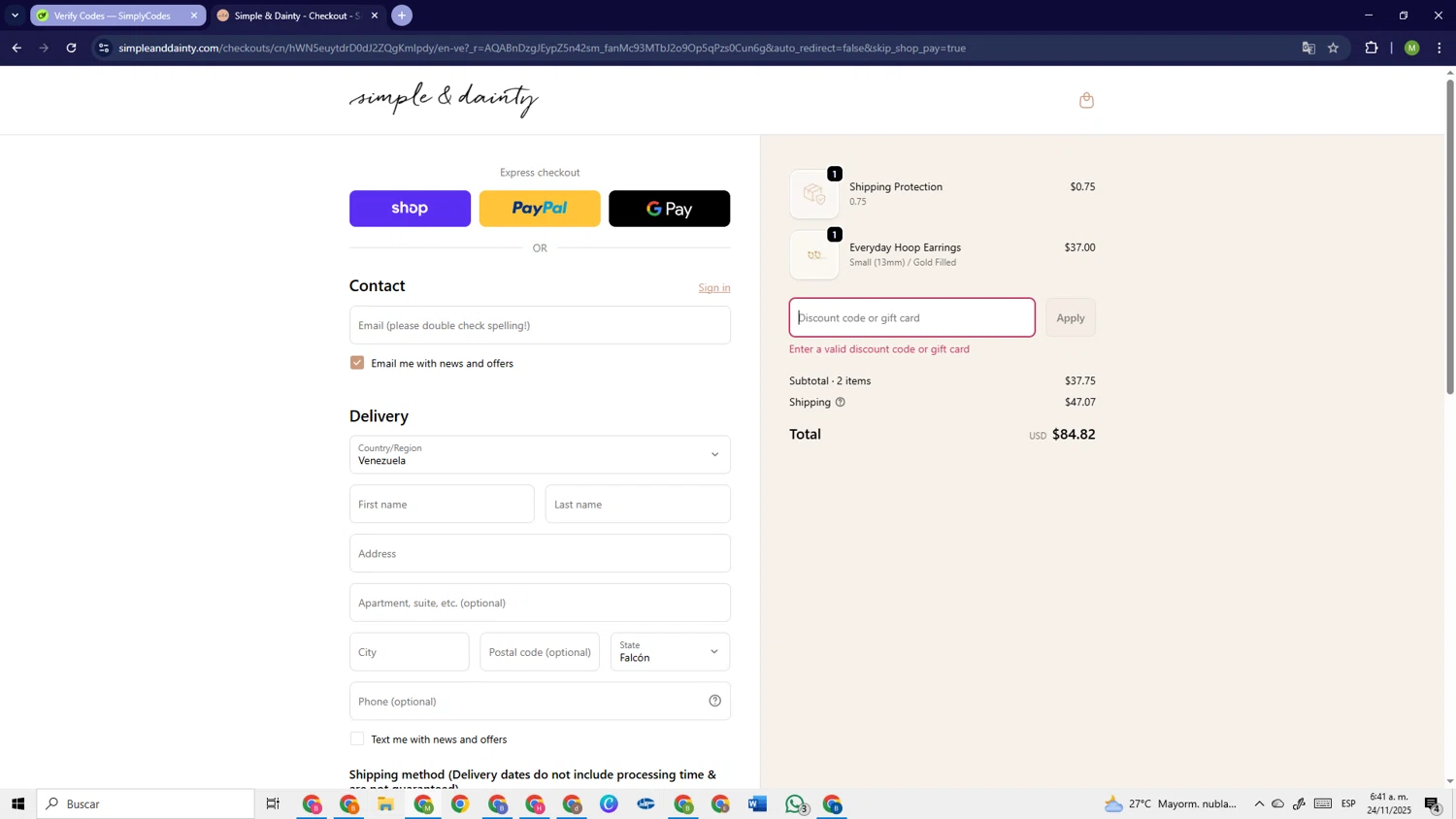Click the Apartment, suite field
This screenshot has width=1456, height=819.
coord(540,603)
